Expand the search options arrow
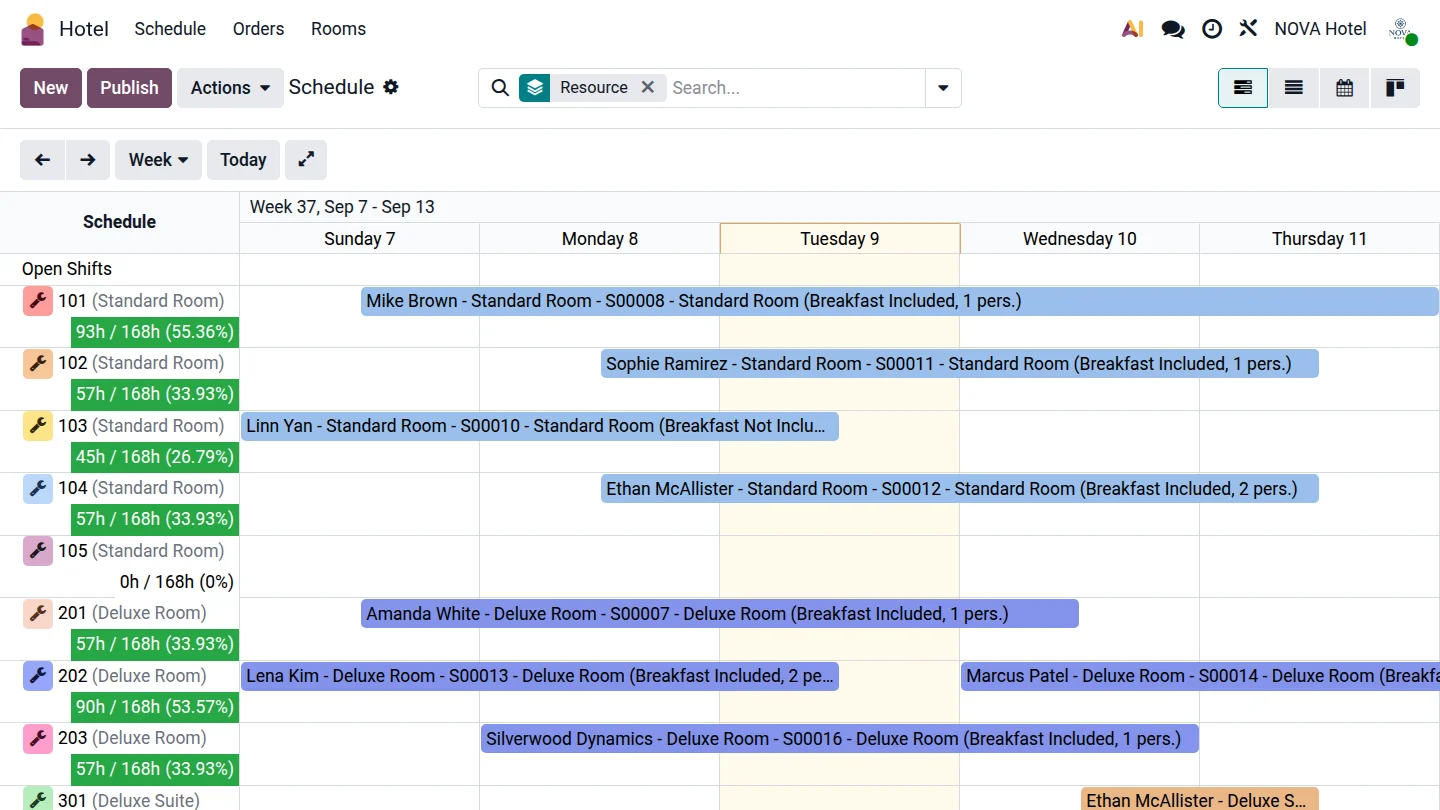 (942, 88)
